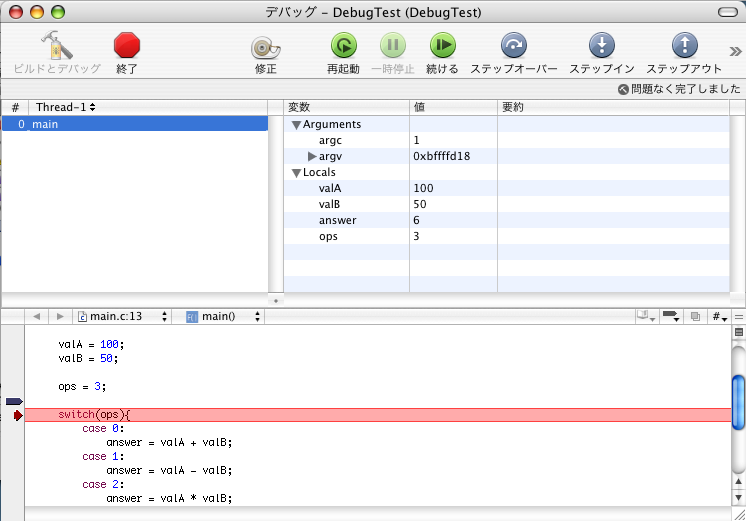This screenshot has width=746, height=521.
Task: Toggle the breakpoint marker at the switch line
Action: (17, 415)
